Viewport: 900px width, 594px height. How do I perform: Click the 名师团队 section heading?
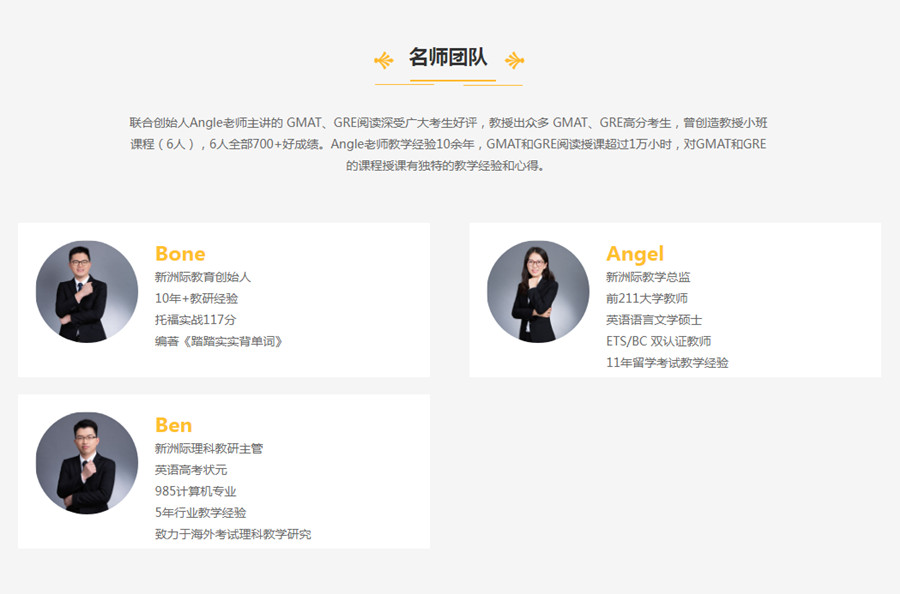pyautogui.click(x=448, y=58)
